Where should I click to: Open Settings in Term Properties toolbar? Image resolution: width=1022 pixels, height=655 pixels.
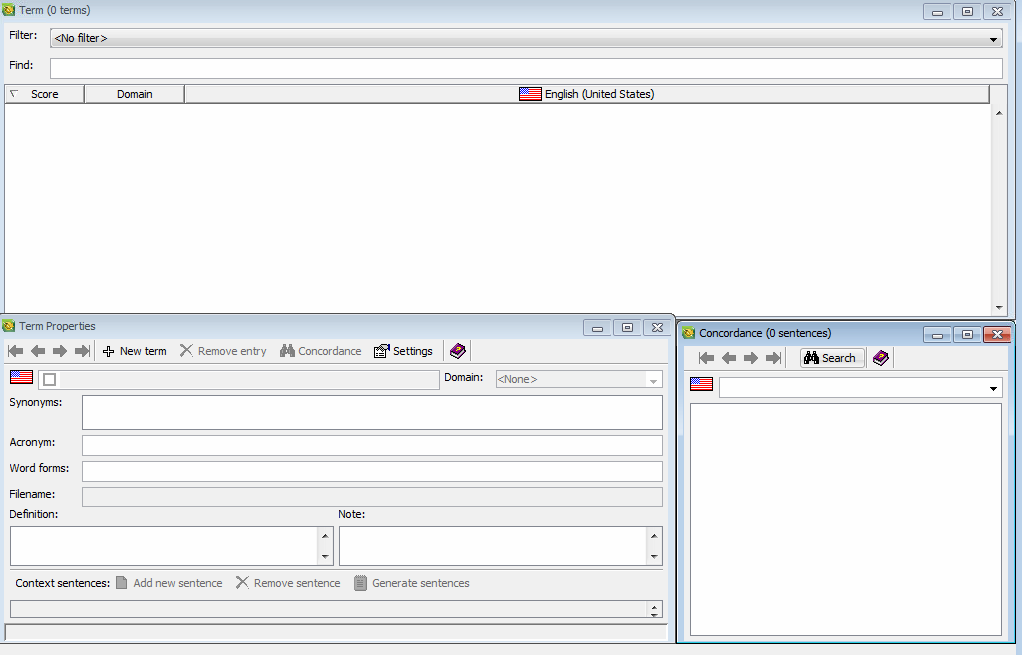click(x=403, y=351)
